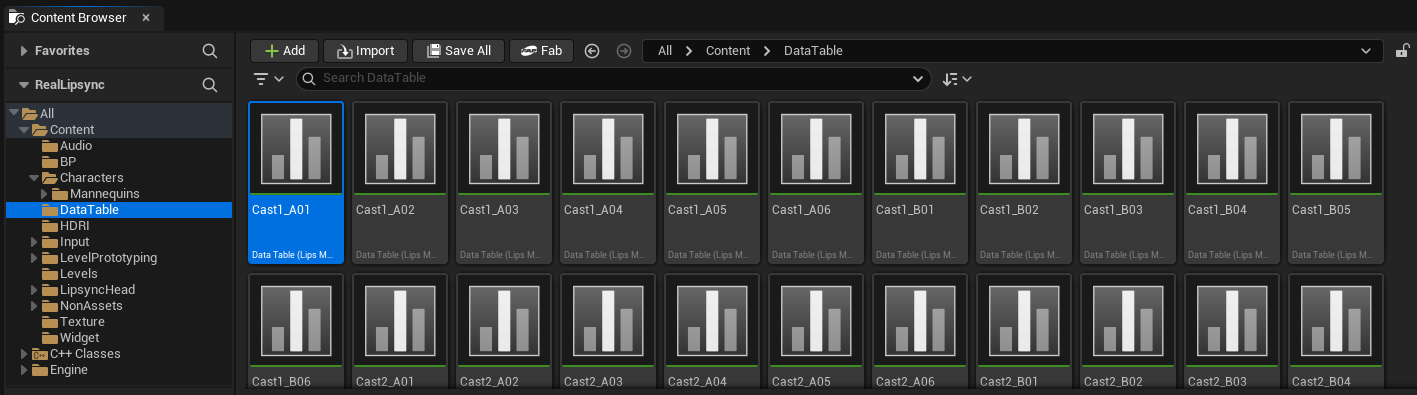Open the sort options menu
Screen dimensions: 1417x395
pyautogui.click(x=957, y=79)
